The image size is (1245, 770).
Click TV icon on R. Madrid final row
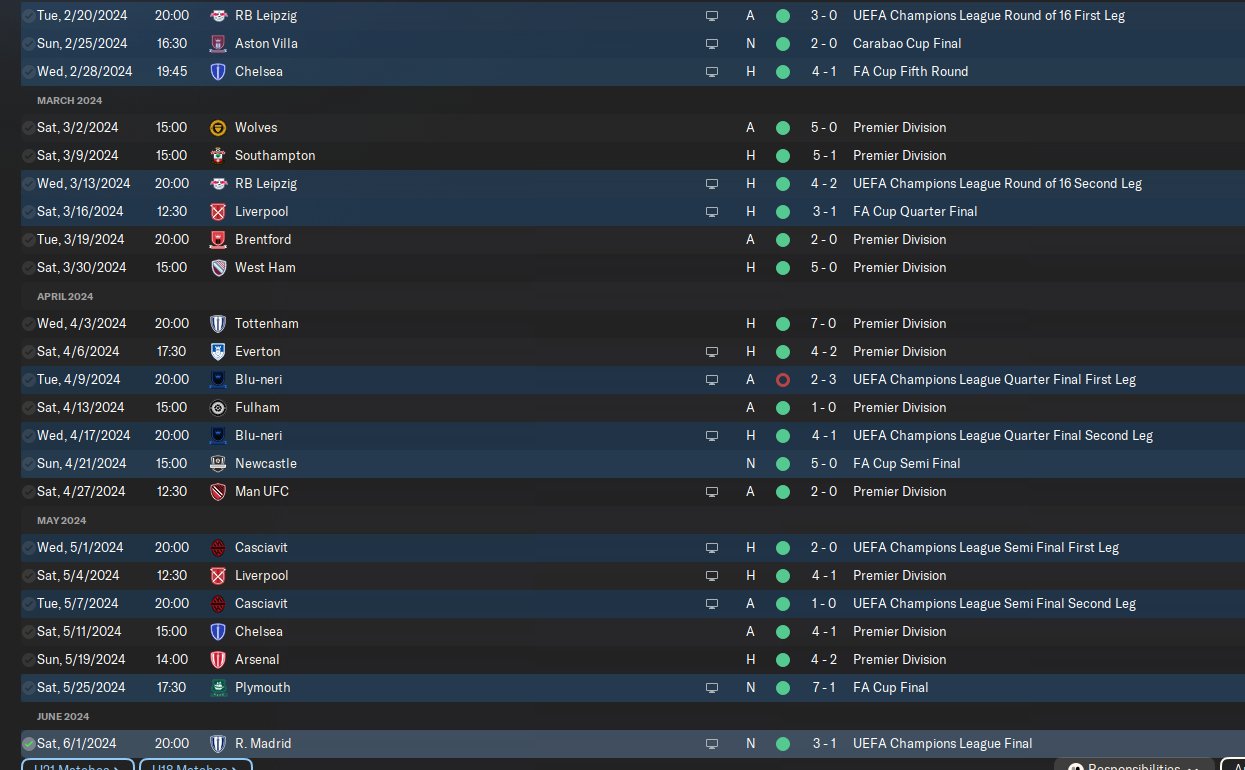(x=712, y=744)
